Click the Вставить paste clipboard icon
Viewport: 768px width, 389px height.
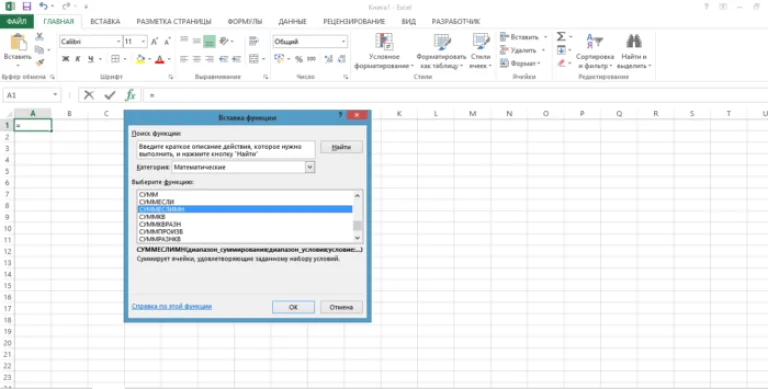pos(18,42)
